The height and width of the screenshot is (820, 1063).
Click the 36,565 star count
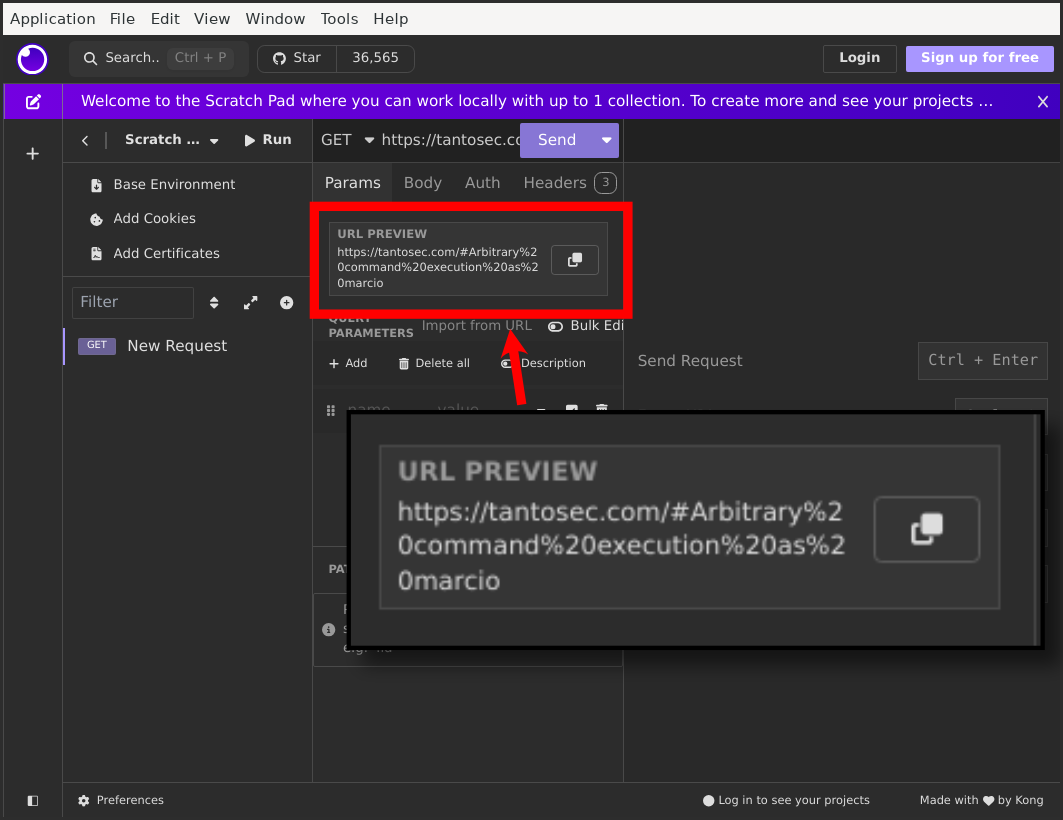click(375, 58)
